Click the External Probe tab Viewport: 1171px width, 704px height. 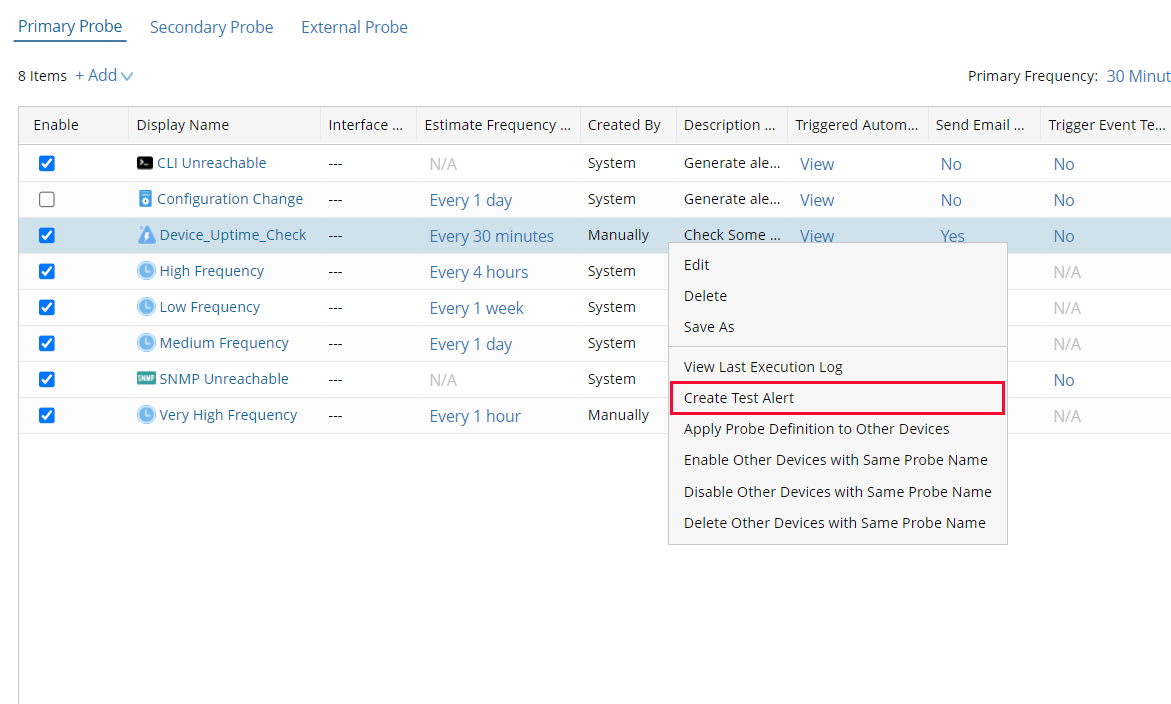(354, 27)
